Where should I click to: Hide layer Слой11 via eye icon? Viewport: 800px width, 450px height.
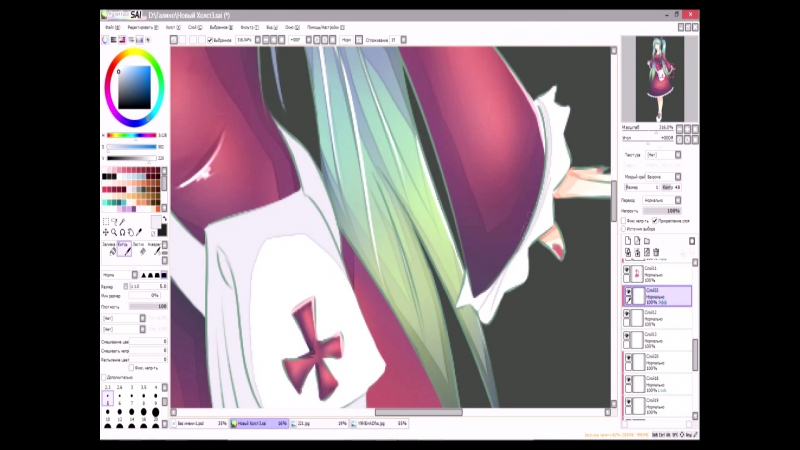tap(627, 269)
